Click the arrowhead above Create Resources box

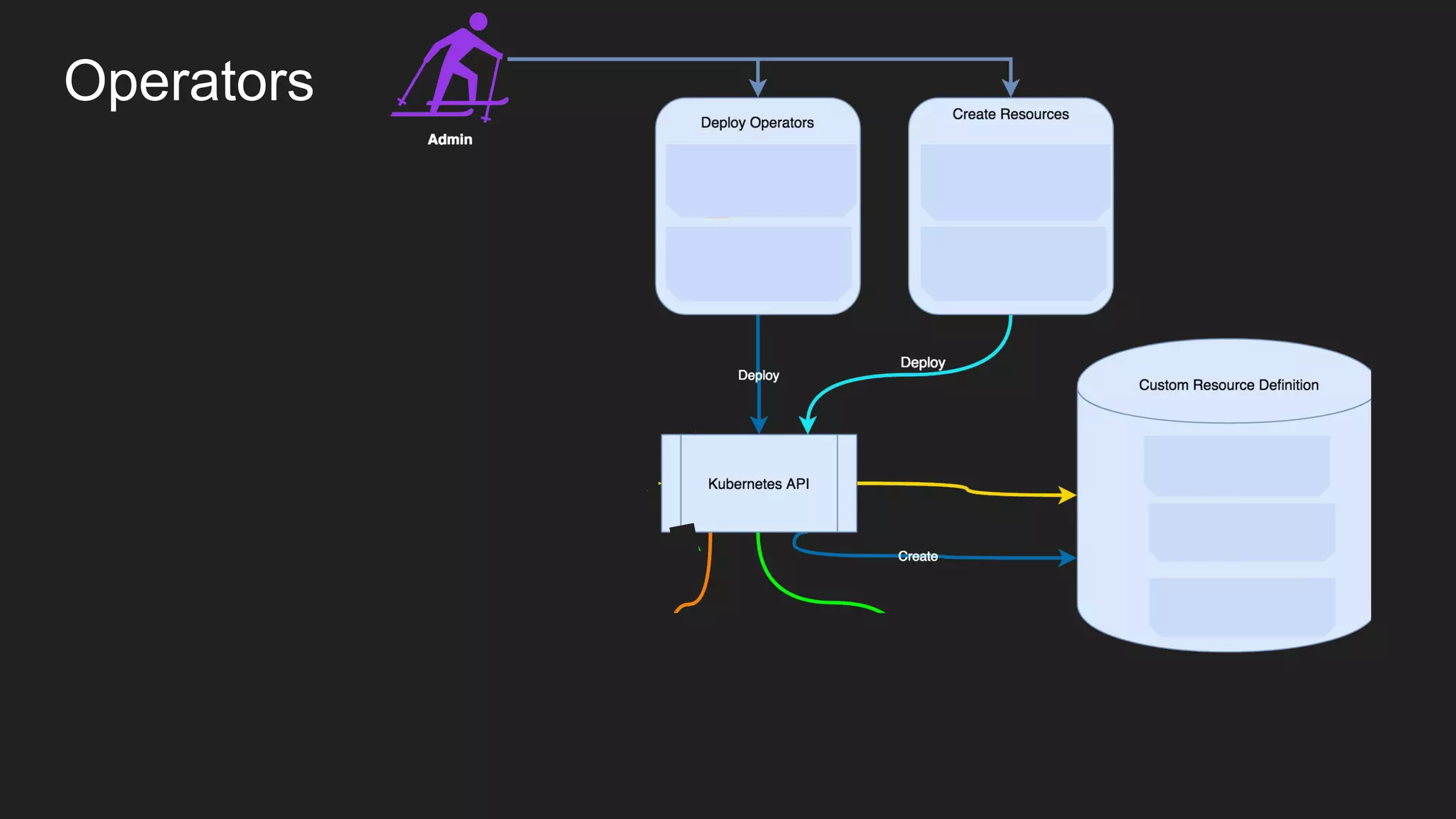(1010, 87)
